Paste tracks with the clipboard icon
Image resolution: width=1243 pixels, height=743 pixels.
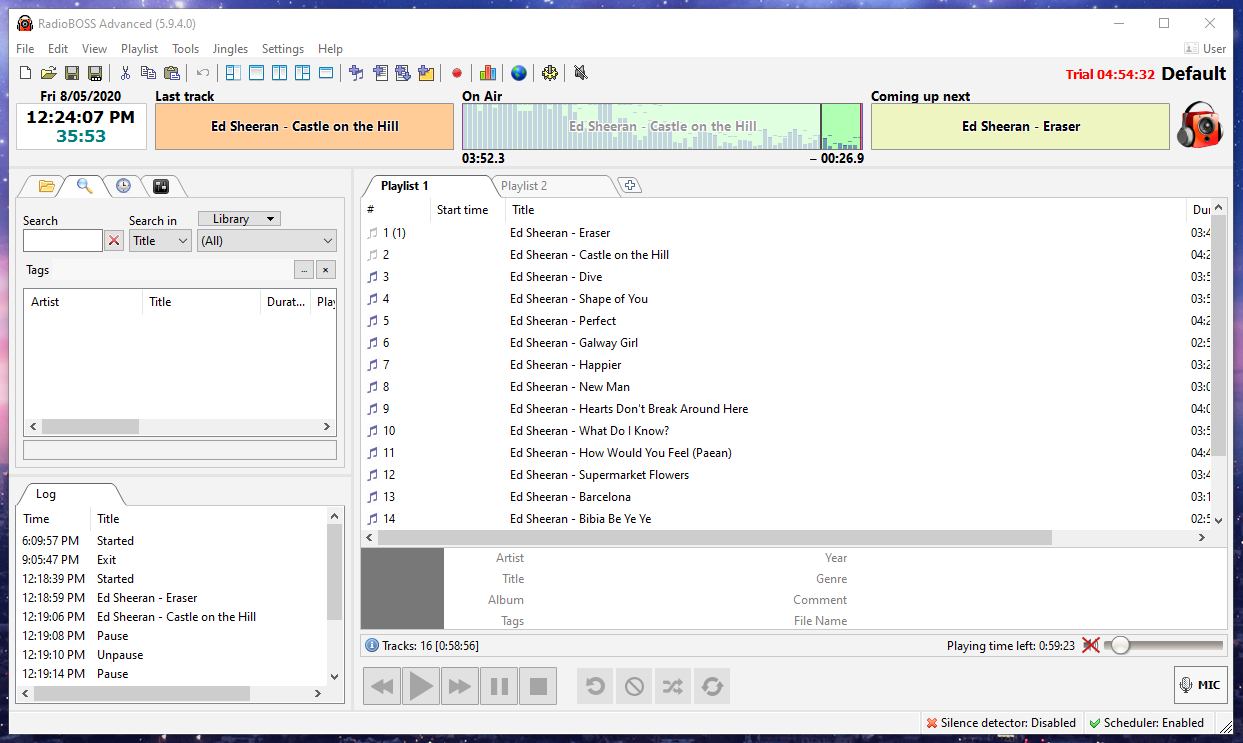pos(172,73)
